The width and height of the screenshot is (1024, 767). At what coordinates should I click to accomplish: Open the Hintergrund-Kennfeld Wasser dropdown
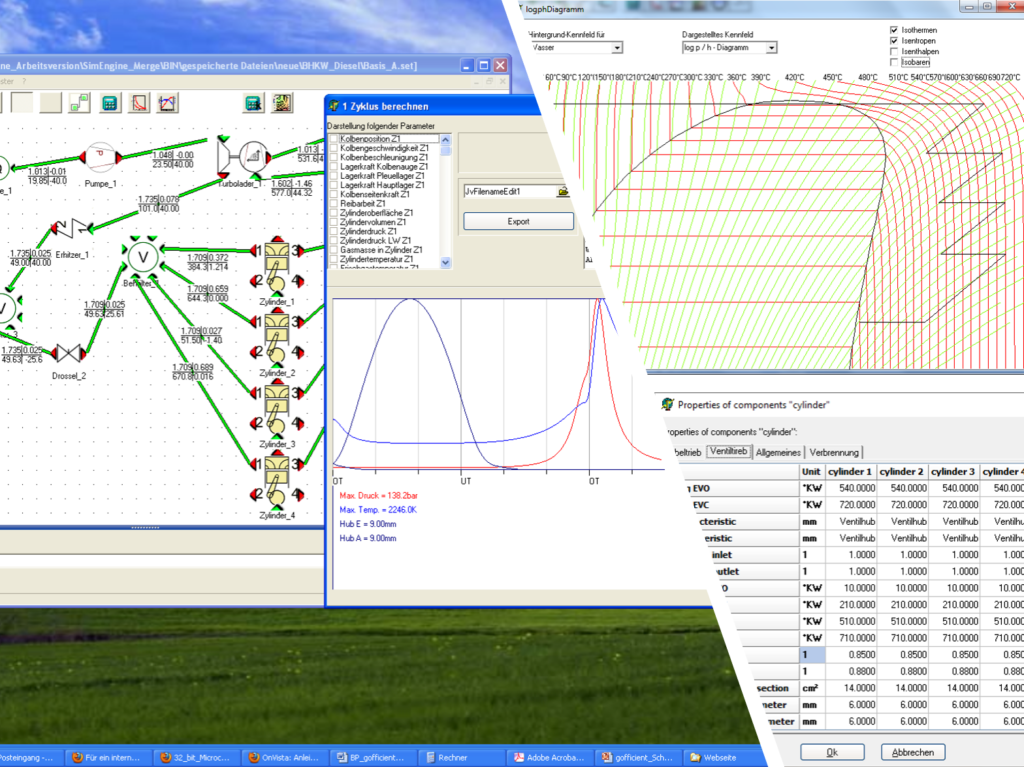616,48
